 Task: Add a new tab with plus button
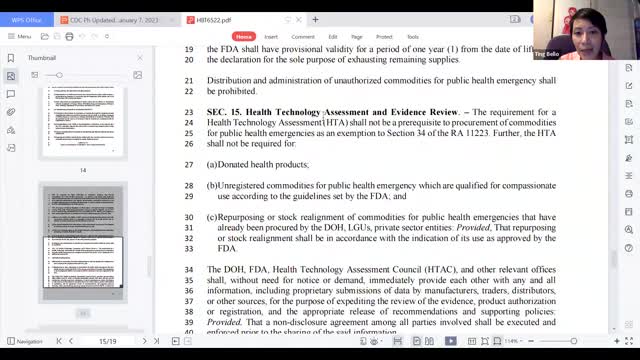[x=316, y=20]
